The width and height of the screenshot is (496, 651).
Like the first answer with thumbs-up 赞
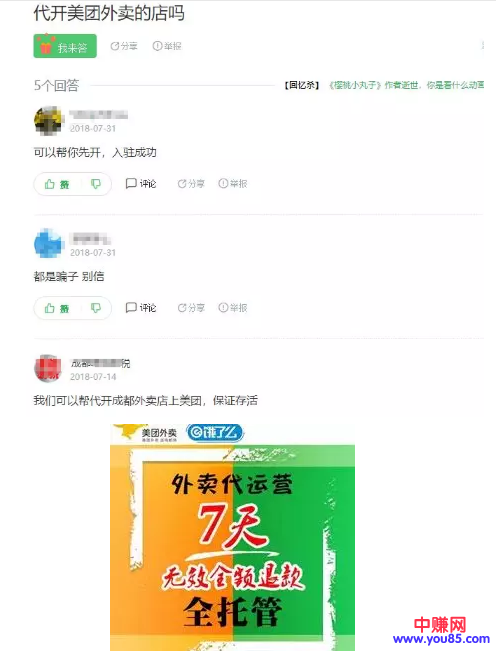[57, 184]
